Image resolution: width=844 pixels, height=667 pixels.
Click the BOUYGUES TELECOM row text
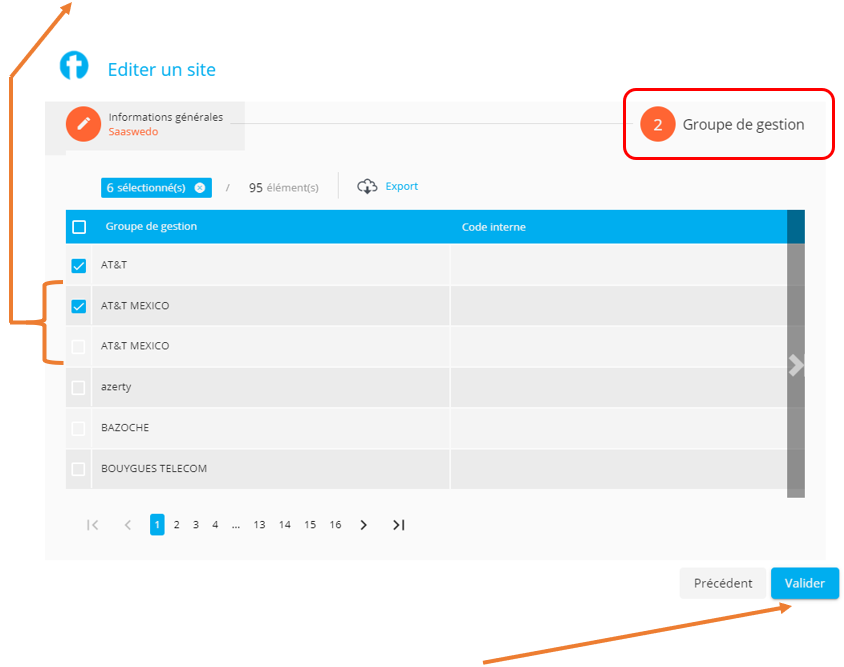(154, 468)
